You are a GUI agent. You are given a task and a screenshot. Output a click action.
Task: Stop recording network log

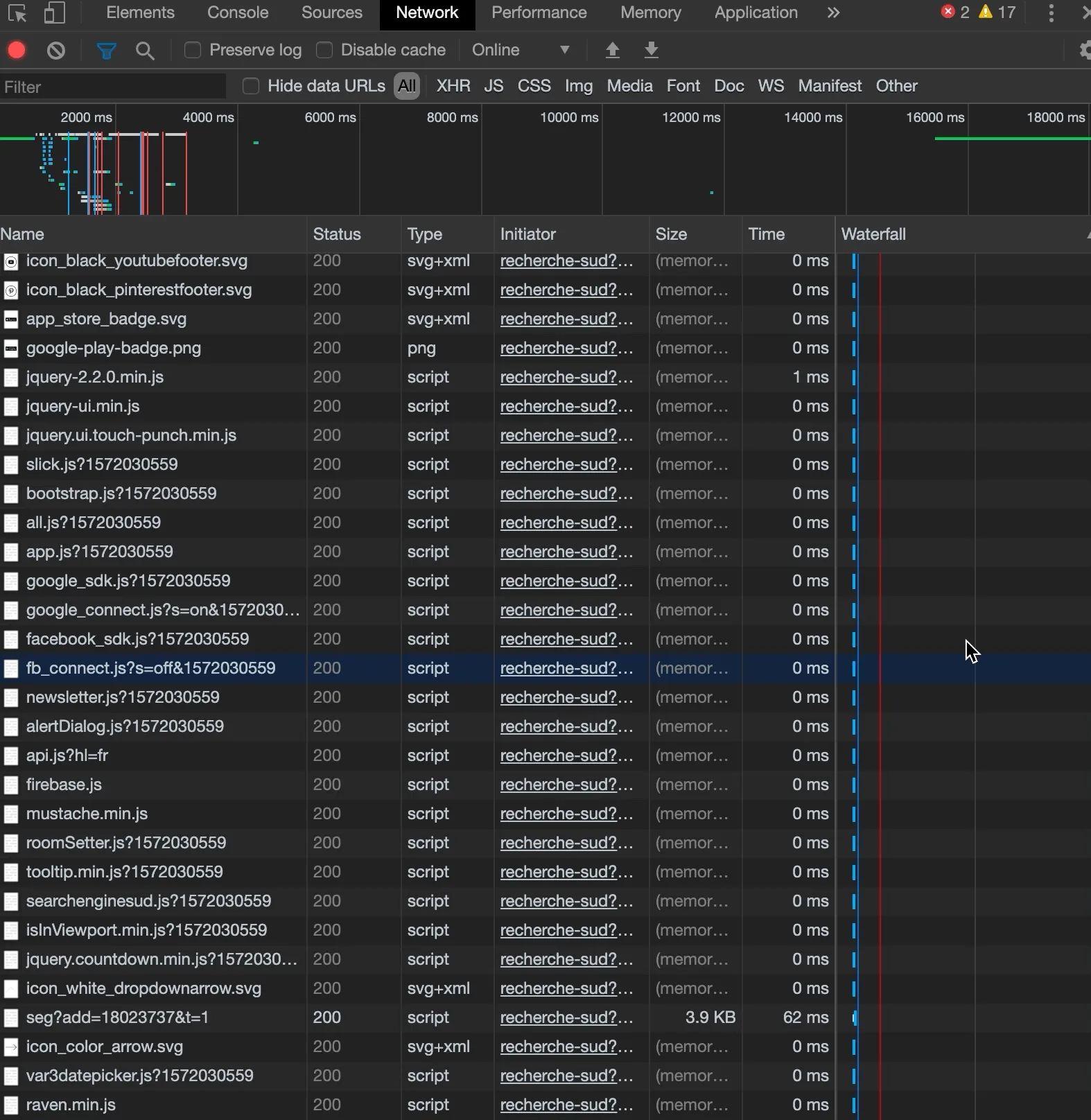tap(17, 50)
